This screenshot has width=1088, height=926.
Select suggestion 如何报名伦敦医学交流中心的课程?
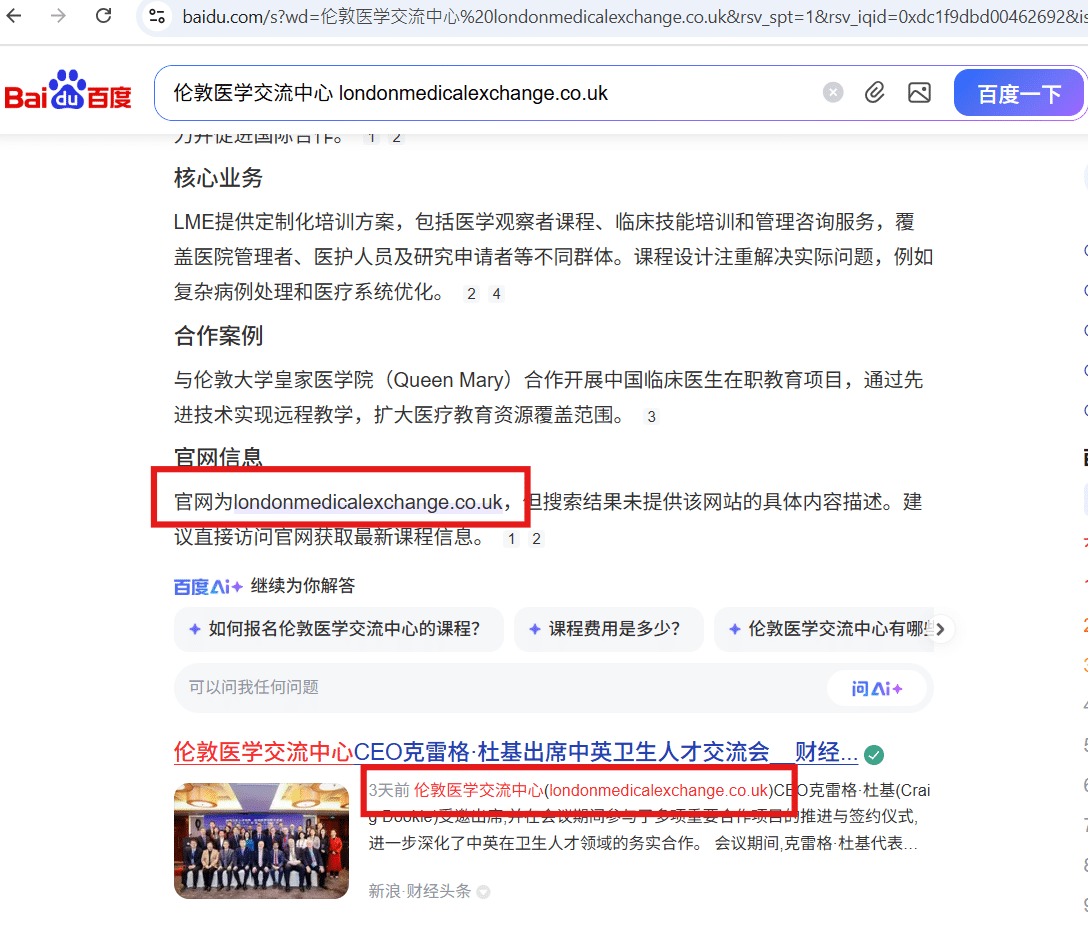pos(338,629)
